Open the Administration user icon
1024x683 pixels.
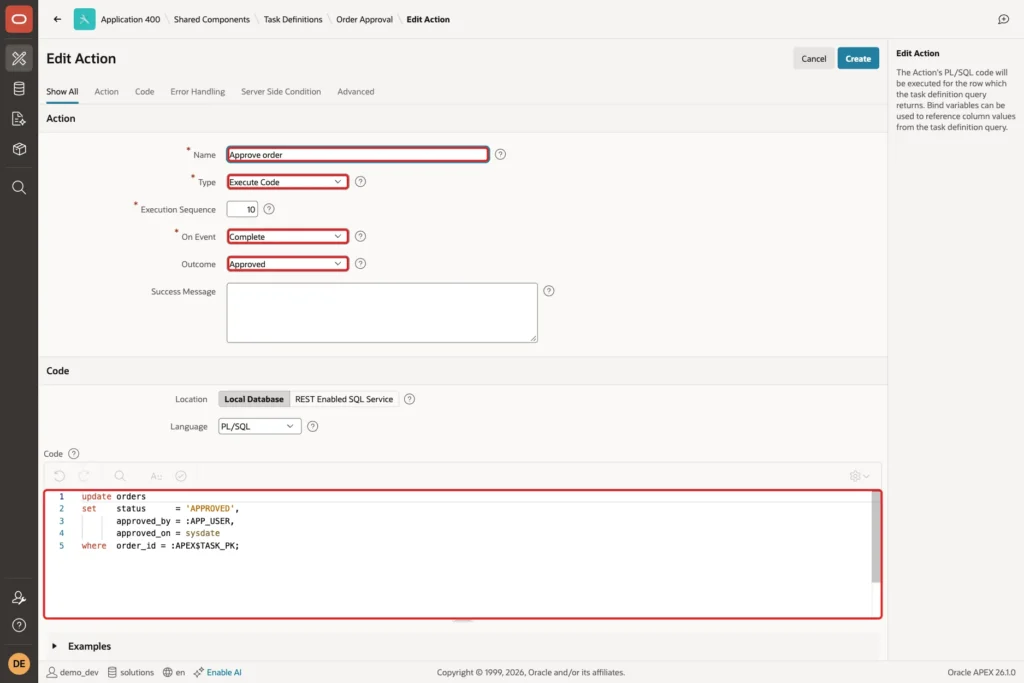[19, 597]
